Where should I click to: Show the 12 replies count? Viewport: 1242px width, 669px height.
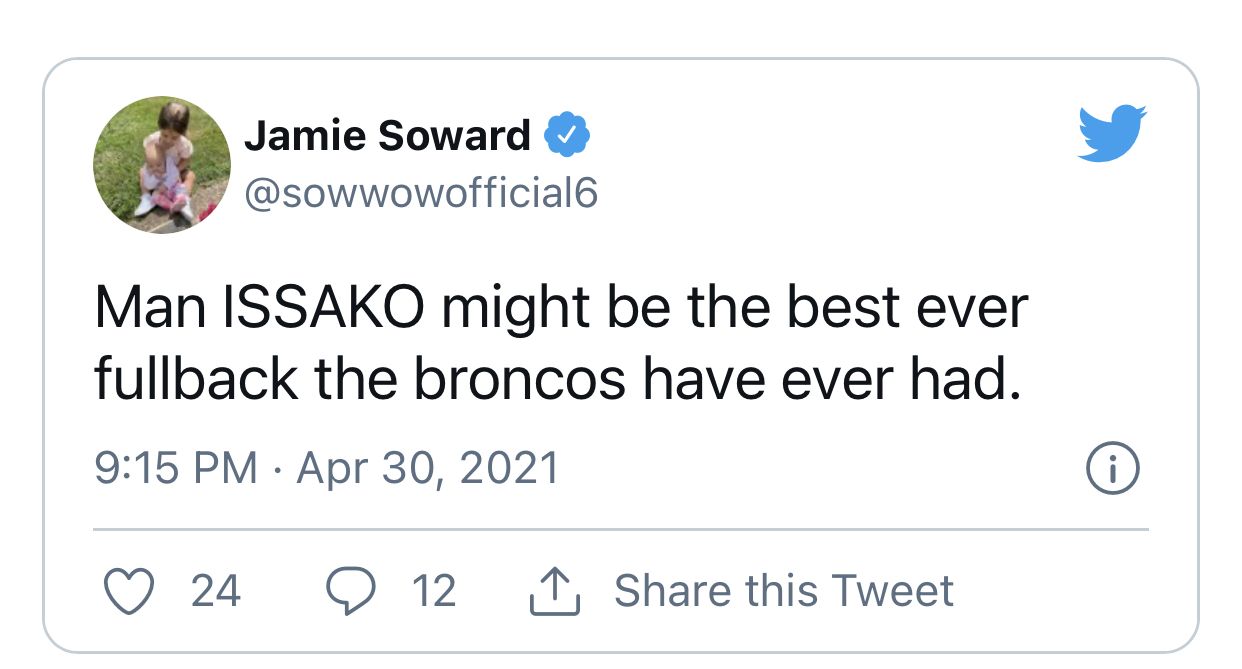434,591
